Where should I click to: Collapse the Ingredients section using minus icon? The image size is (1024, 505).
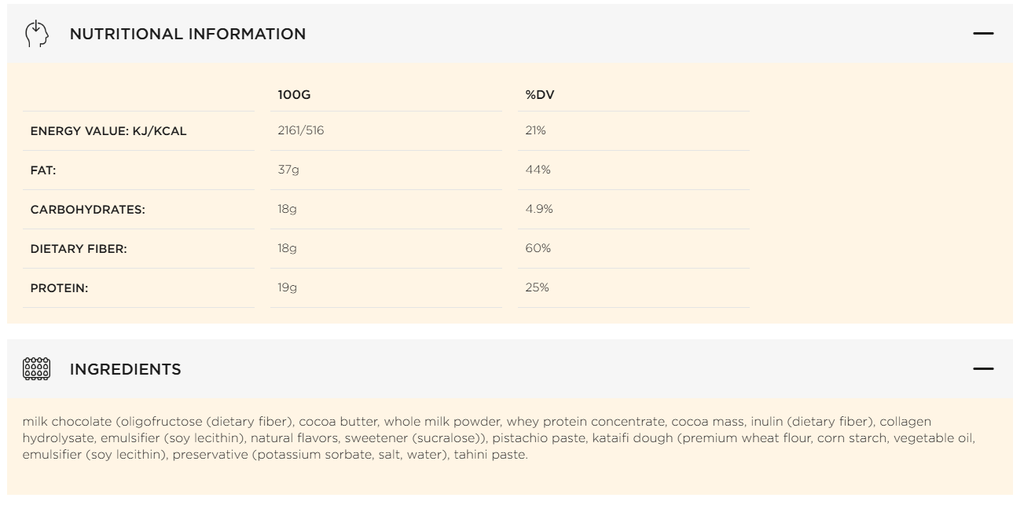click(983, 369)
